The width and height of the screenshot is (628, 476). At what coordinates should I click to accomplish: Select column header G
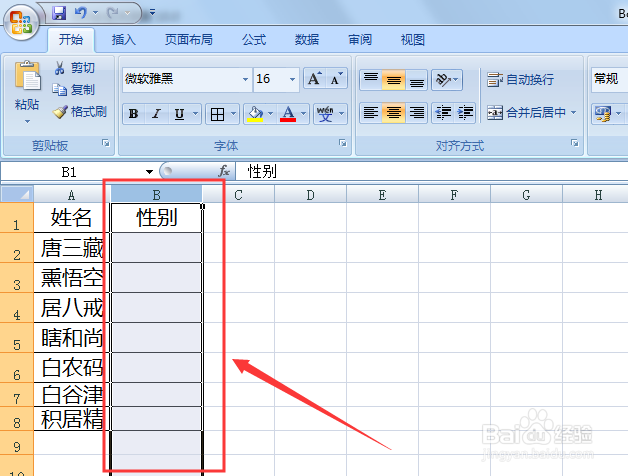526,195
